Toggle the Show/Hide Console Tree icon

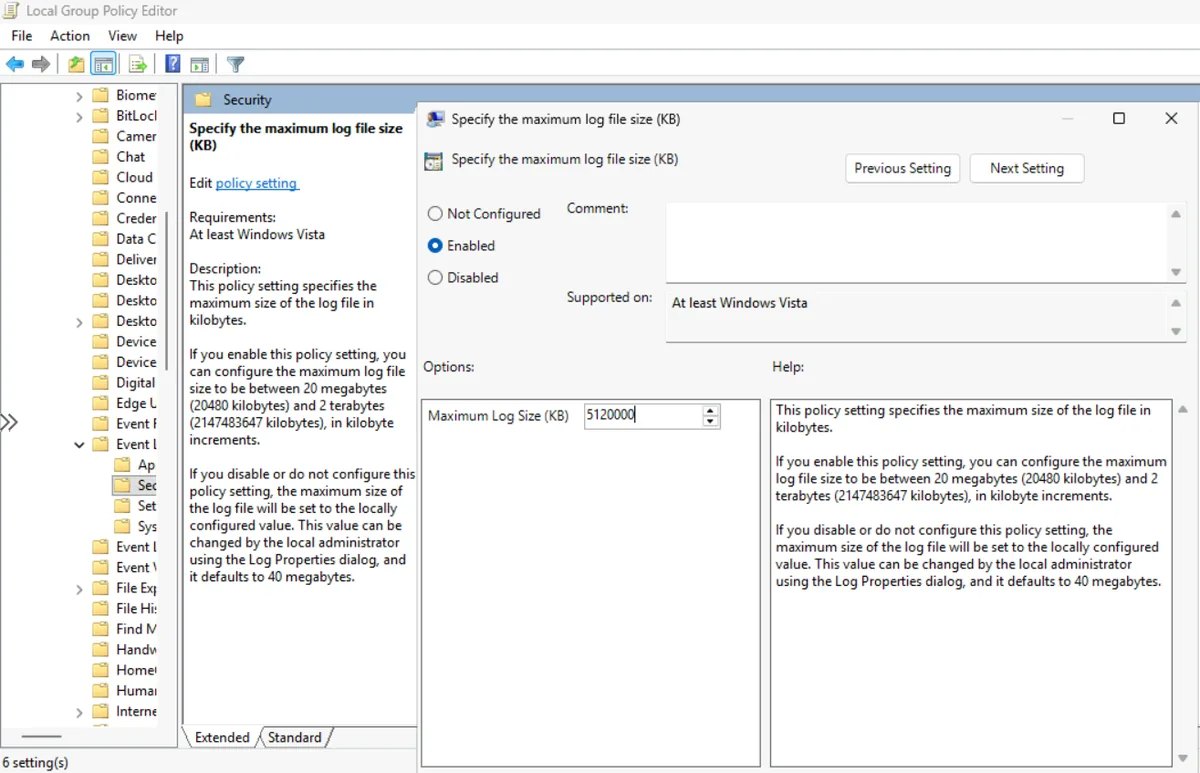tap(103, 65)
